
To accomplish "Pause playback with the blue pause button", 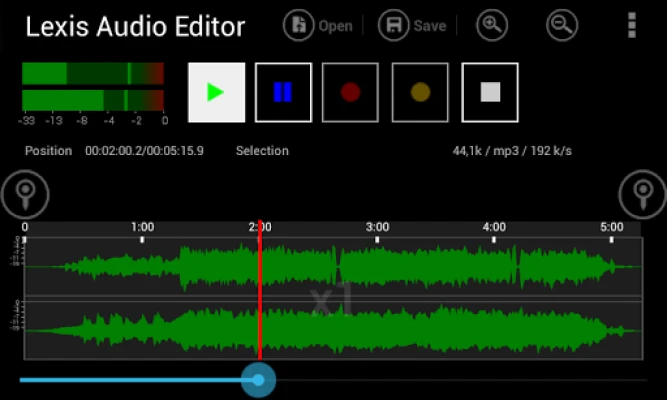I will point(283,92).
